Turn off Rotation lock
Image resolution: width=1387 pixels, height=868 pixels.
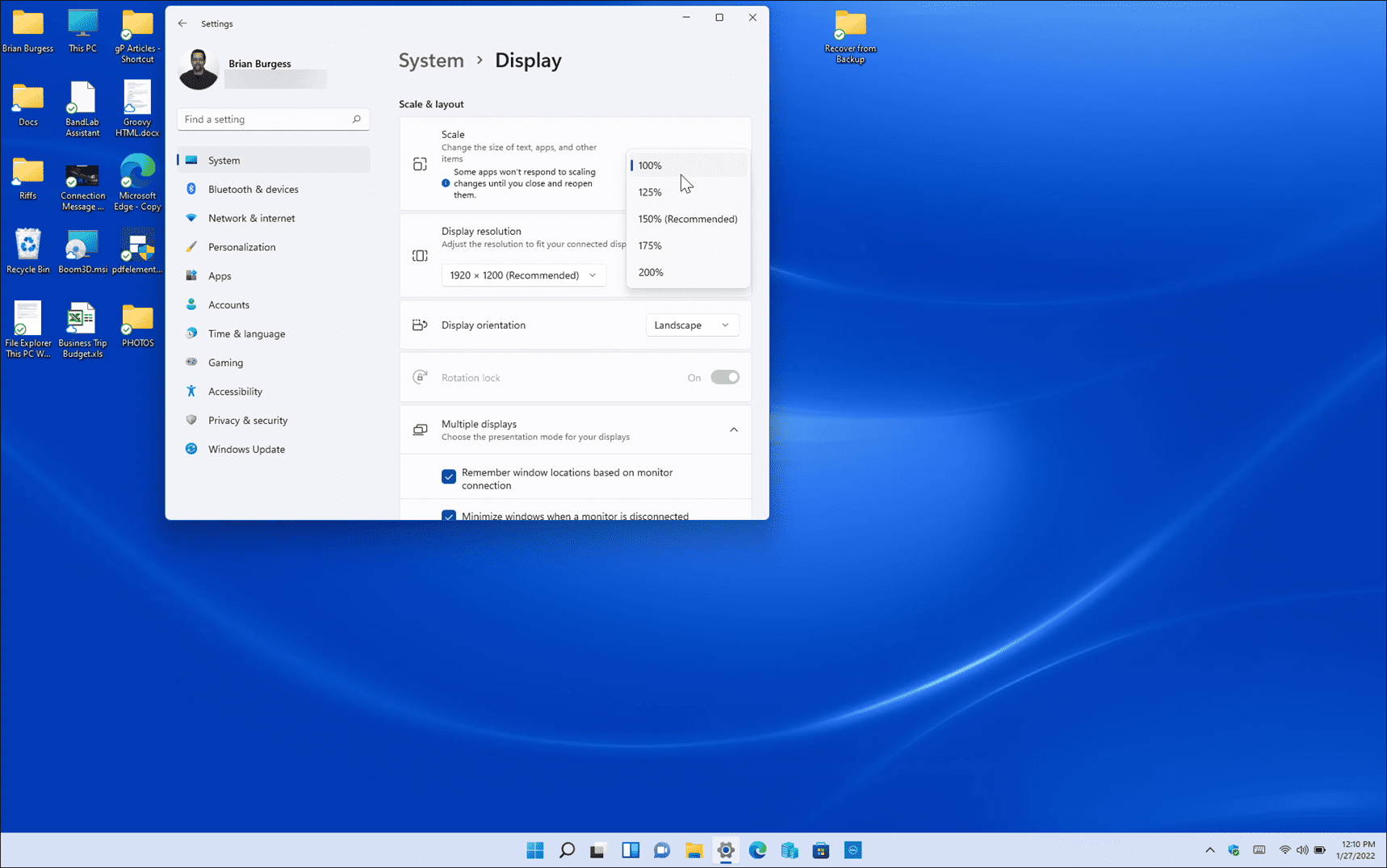pos(724,377)
